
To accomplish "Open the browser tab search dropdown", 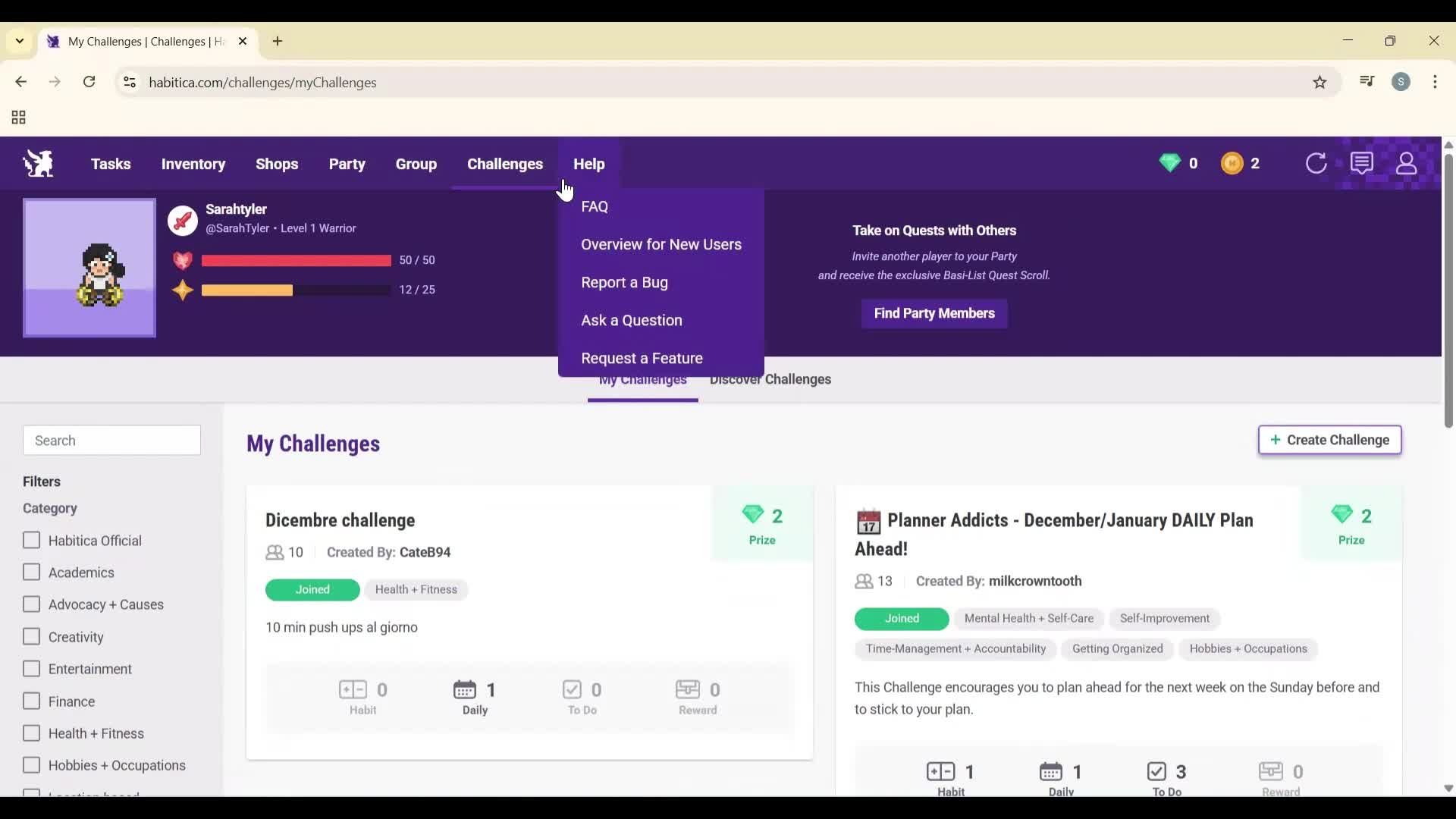I will click(x=19, y=41).
